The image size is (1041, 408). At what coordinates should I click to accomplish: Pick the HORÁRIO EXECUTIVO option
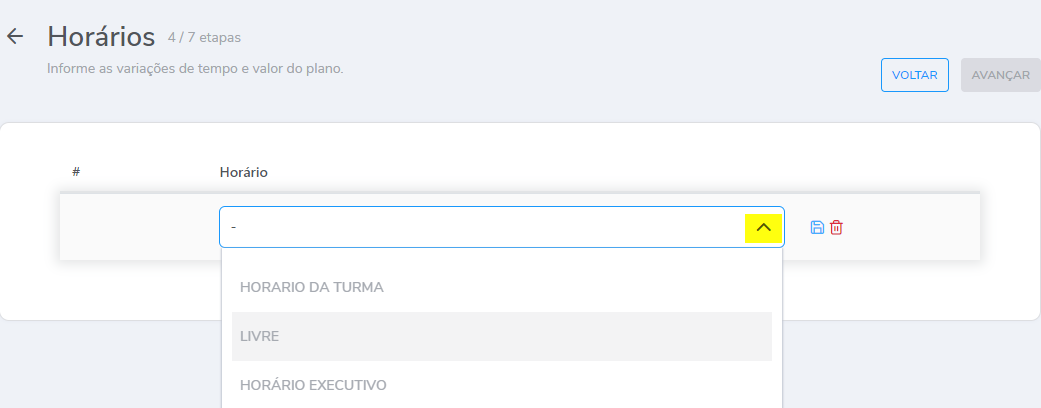click(x=313, y=385)
